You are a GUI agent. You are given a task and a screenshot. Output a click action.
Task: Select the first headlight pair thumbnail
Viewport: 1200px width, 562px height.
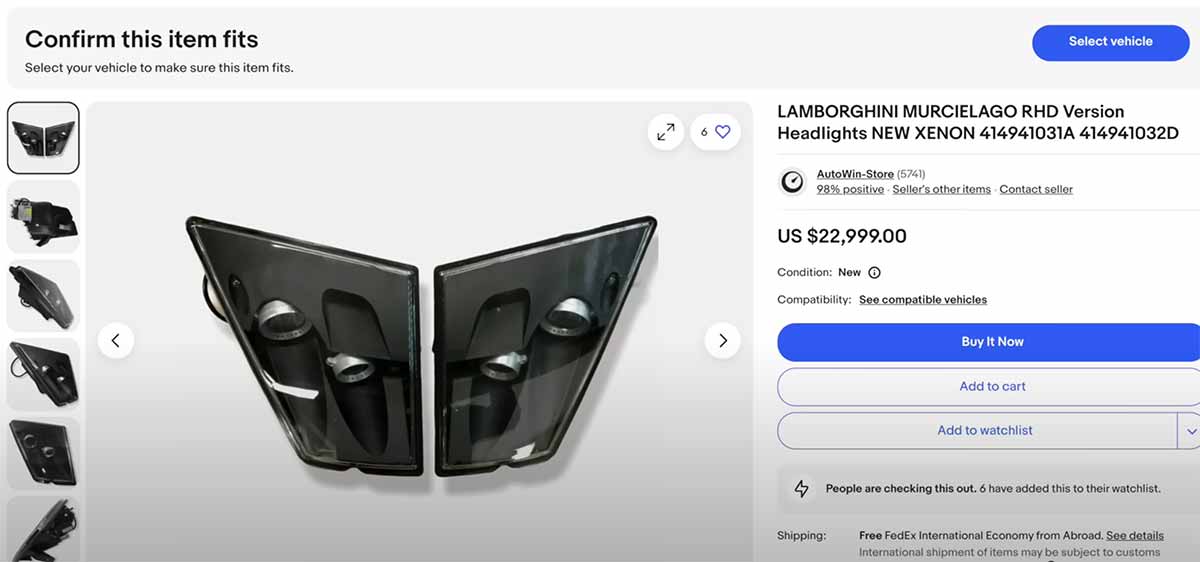coord(43,138)
